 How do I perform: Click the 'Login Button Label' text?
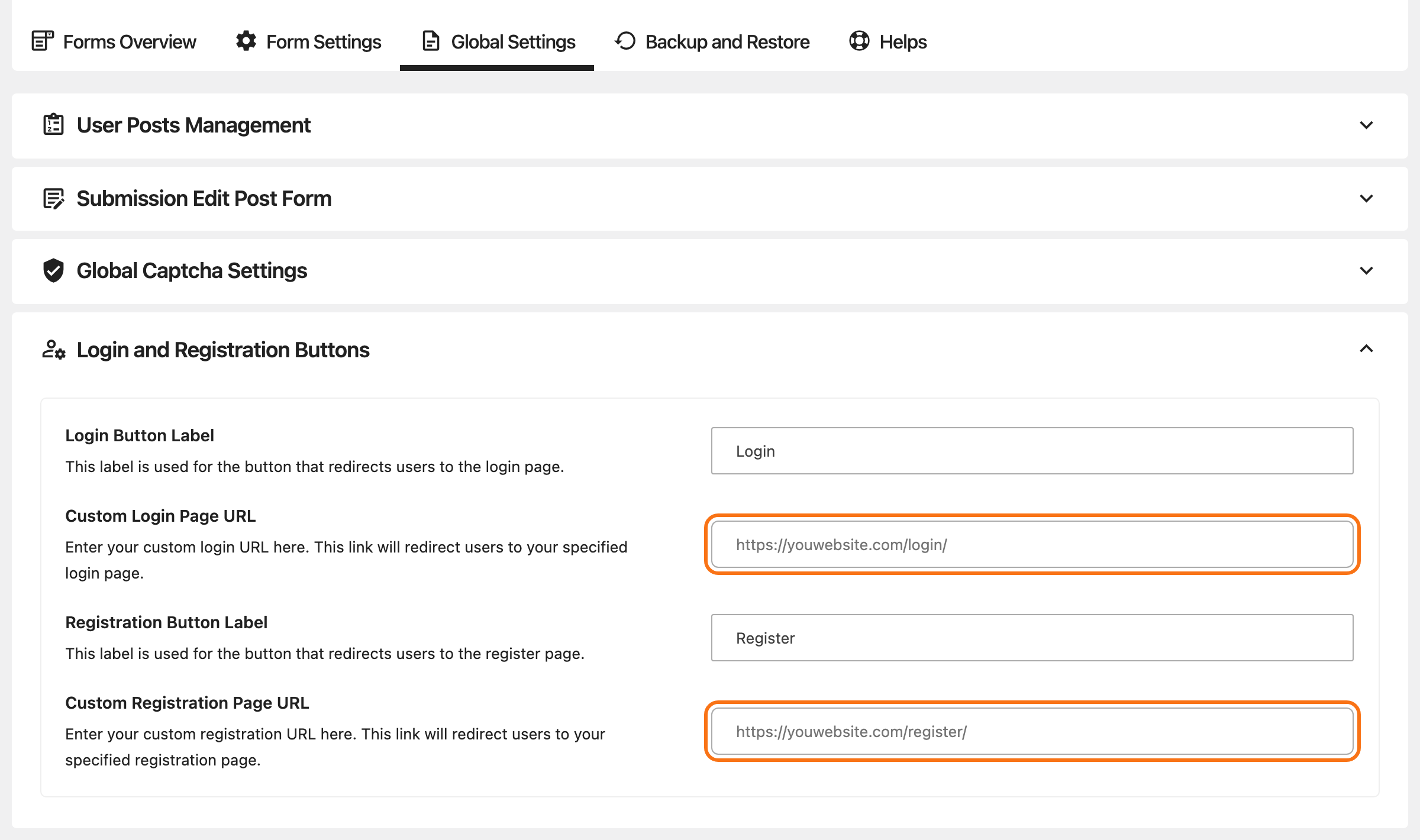tap(140, 435)
